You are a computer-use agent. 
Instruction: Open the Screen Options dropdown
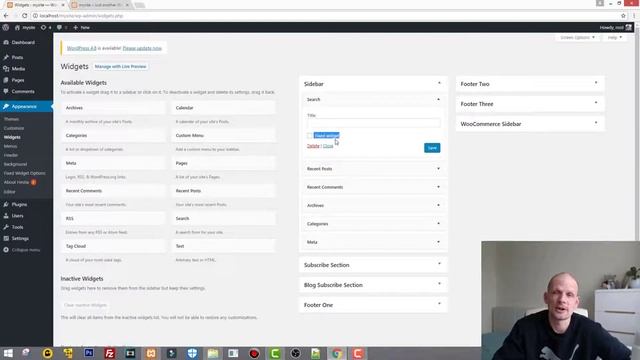click(x=577, y=38)
